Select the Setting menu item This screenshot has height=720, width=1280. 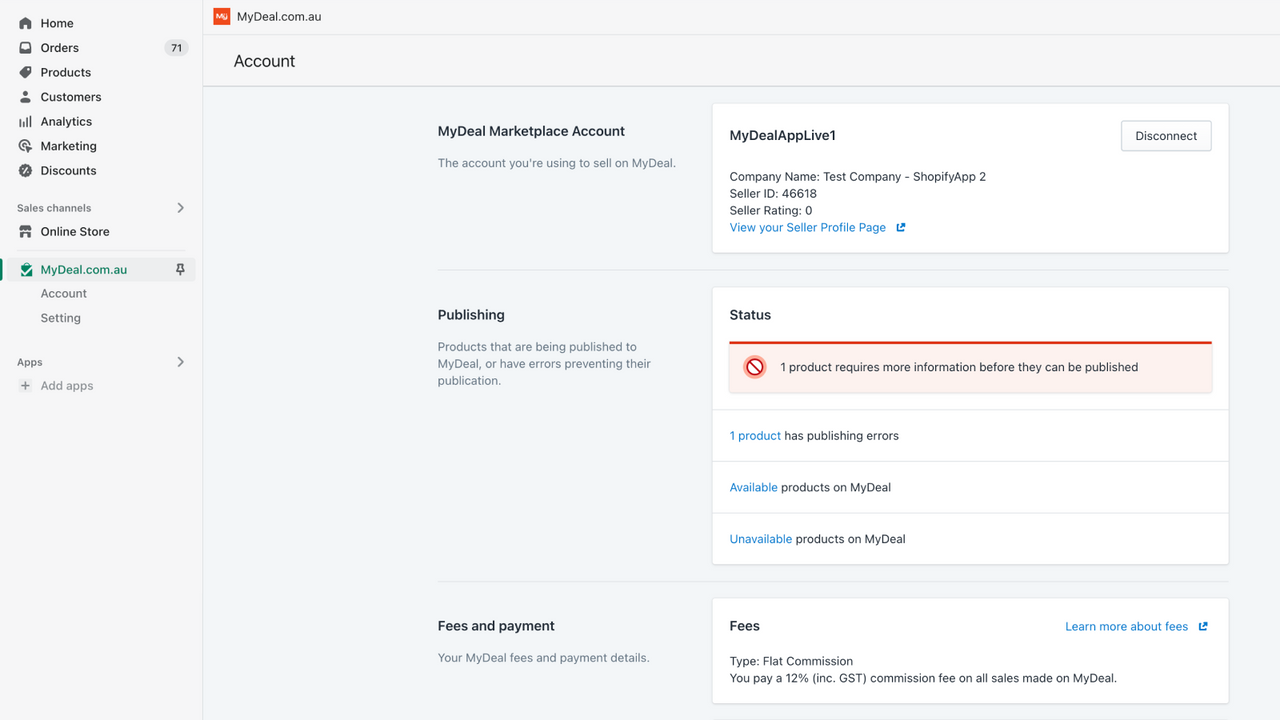click(x=60, y=317)
